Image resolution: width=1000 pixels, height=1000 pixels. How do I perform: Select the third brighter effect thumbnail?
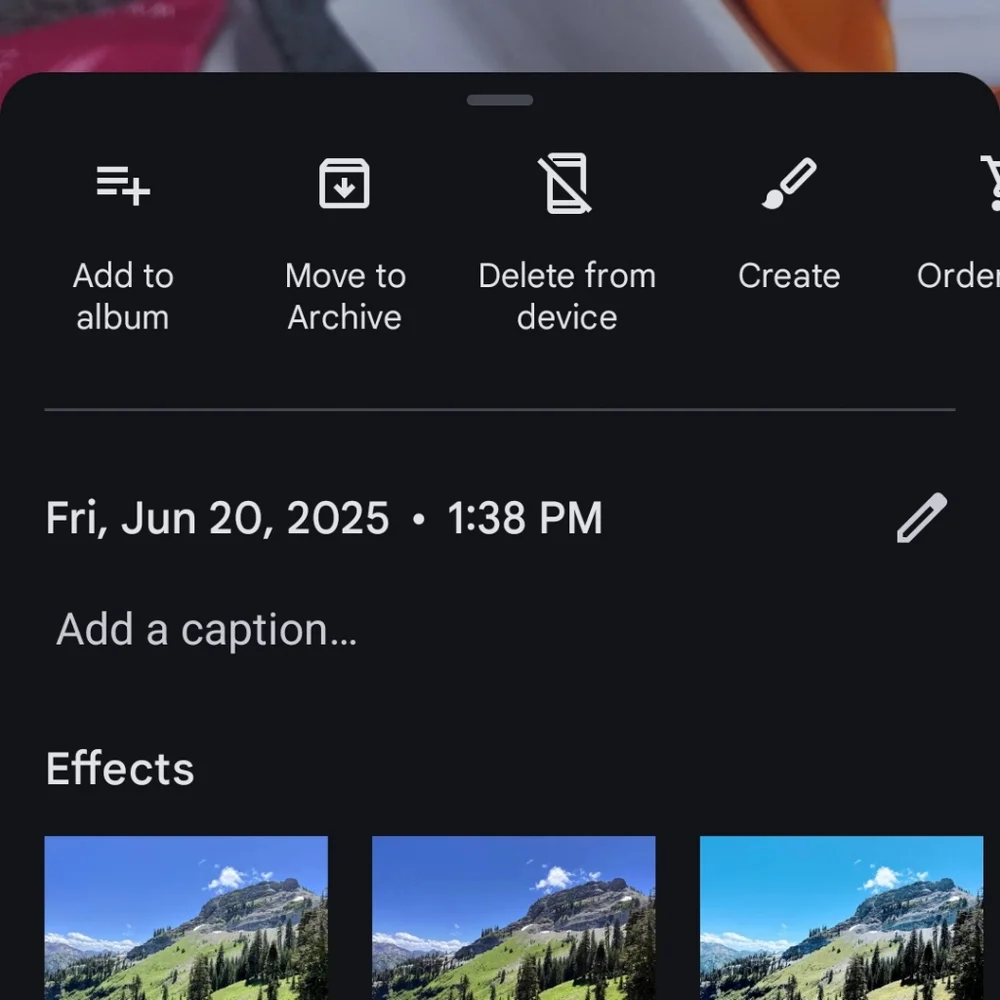pyautogui.click(x=842, y=918)
